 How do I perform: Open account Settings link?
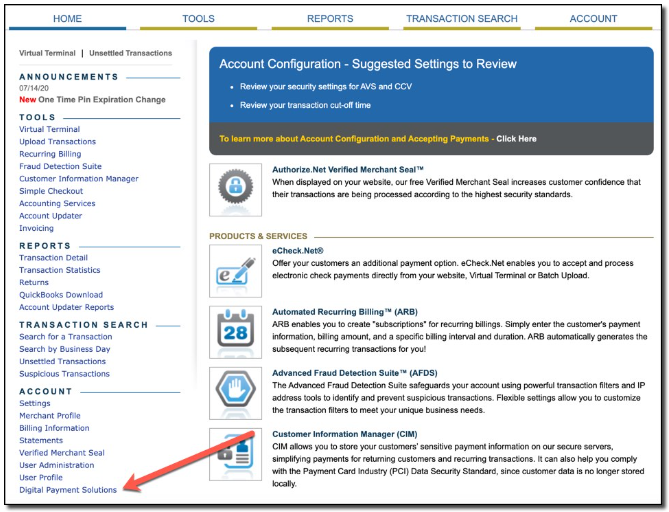click(x=35, y=403)
